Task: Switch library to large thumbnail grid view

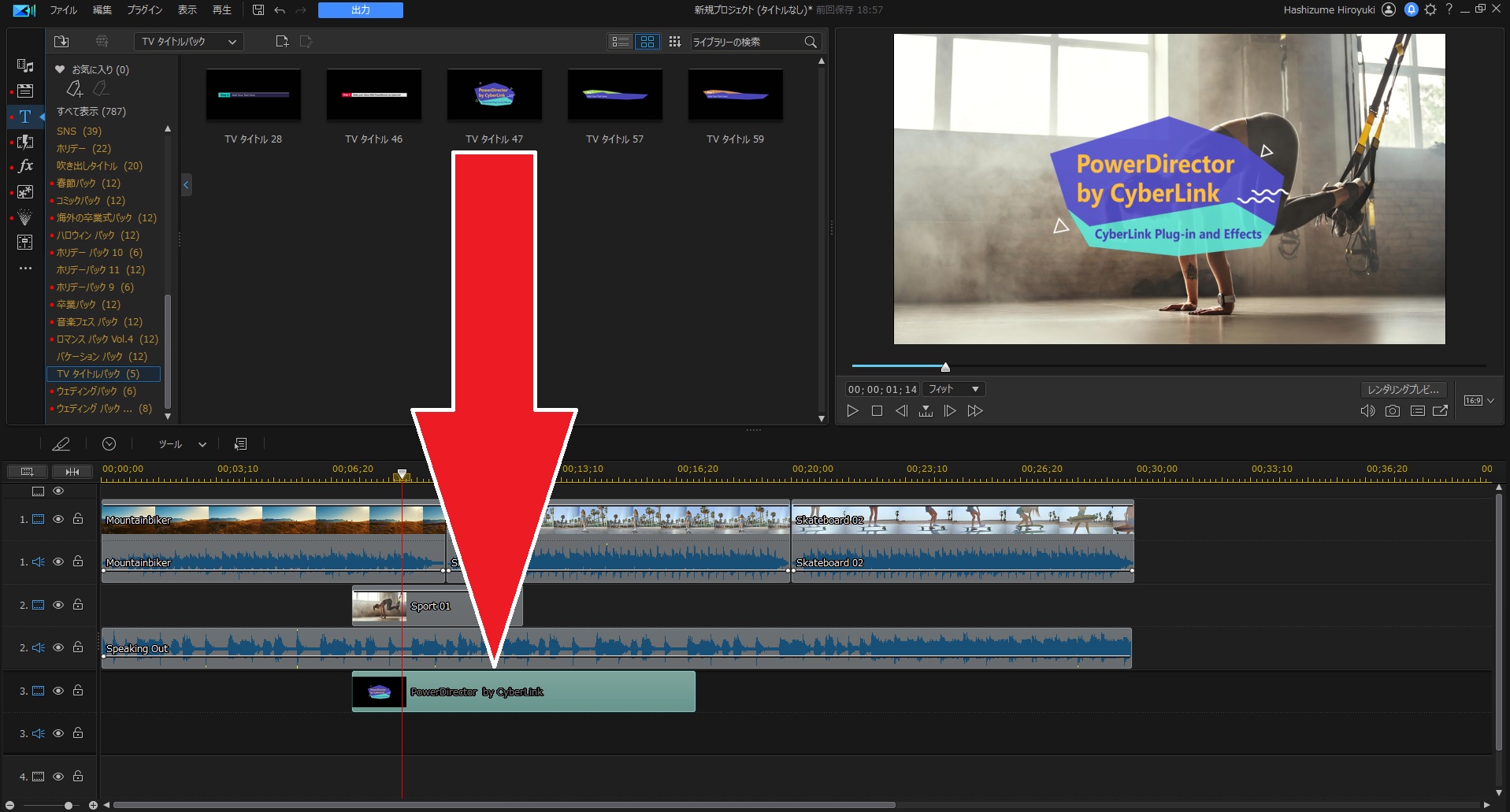Action: click(647, 42)
